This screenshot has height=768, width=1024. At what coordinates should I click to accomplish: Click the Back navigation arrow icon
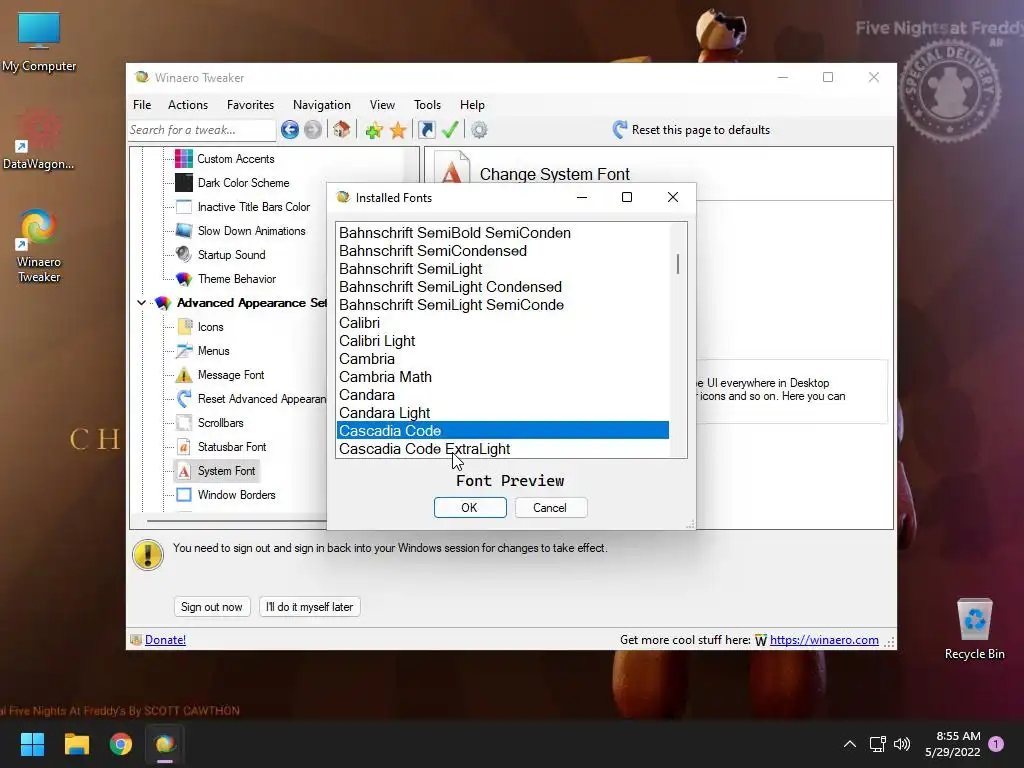pyautogui.click(x=290, y=130)
